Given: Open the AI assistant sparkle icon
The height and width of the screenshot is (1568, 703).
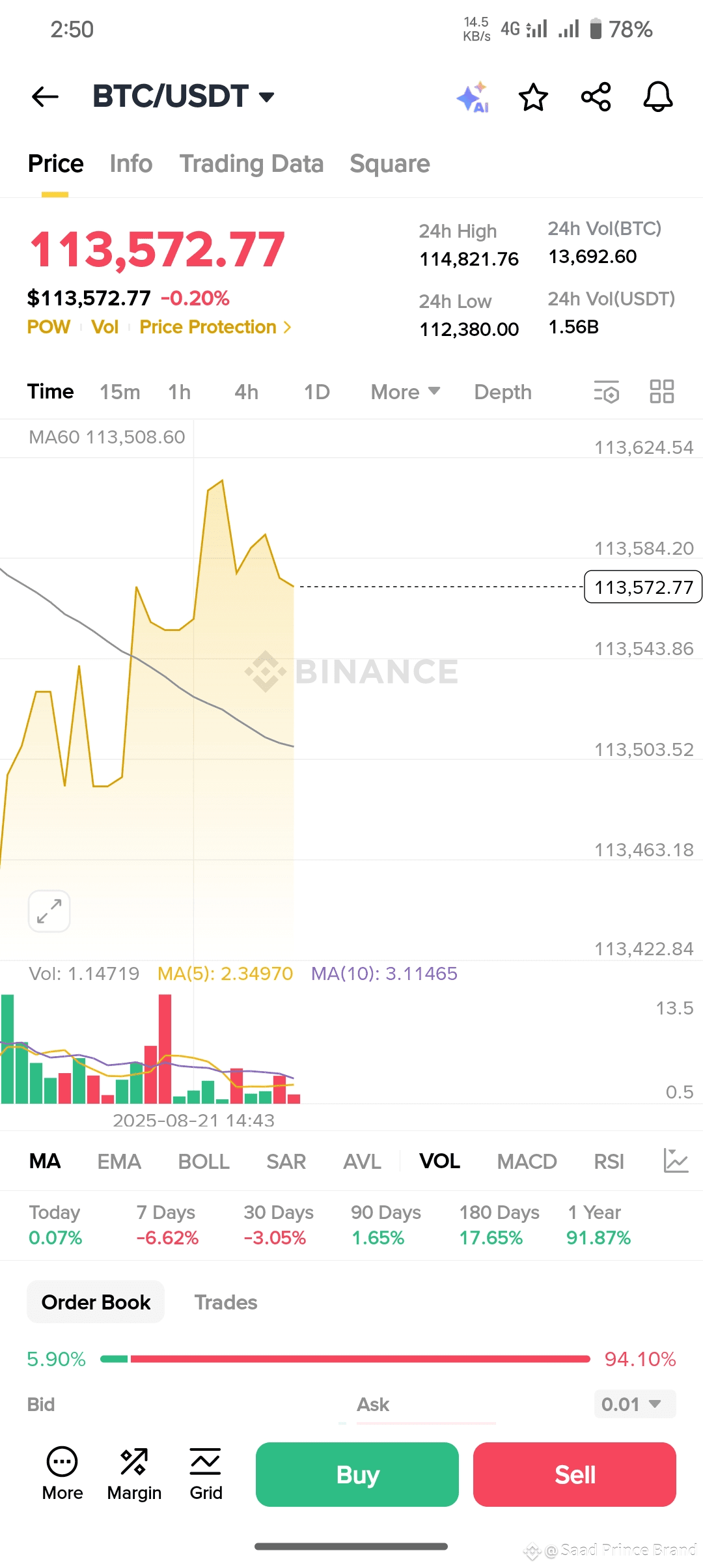Looking at the screenshot, I should 473,98.
